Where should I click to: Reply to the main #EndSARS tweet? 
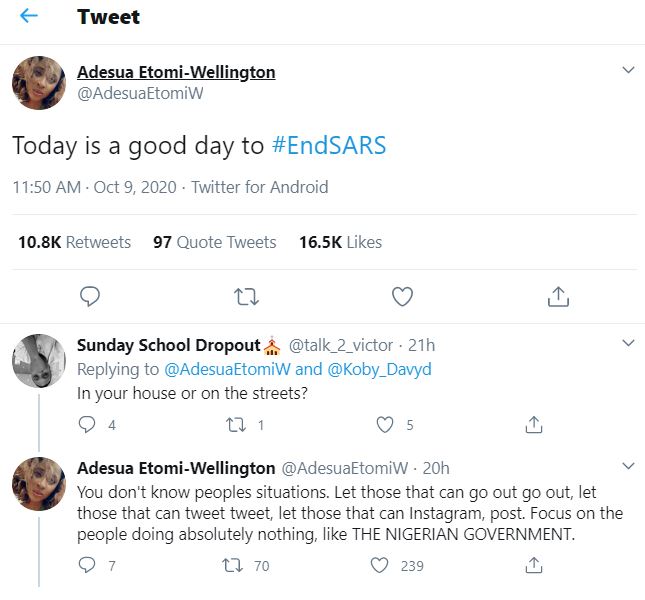pyautogui.click(x=90, y=296)
